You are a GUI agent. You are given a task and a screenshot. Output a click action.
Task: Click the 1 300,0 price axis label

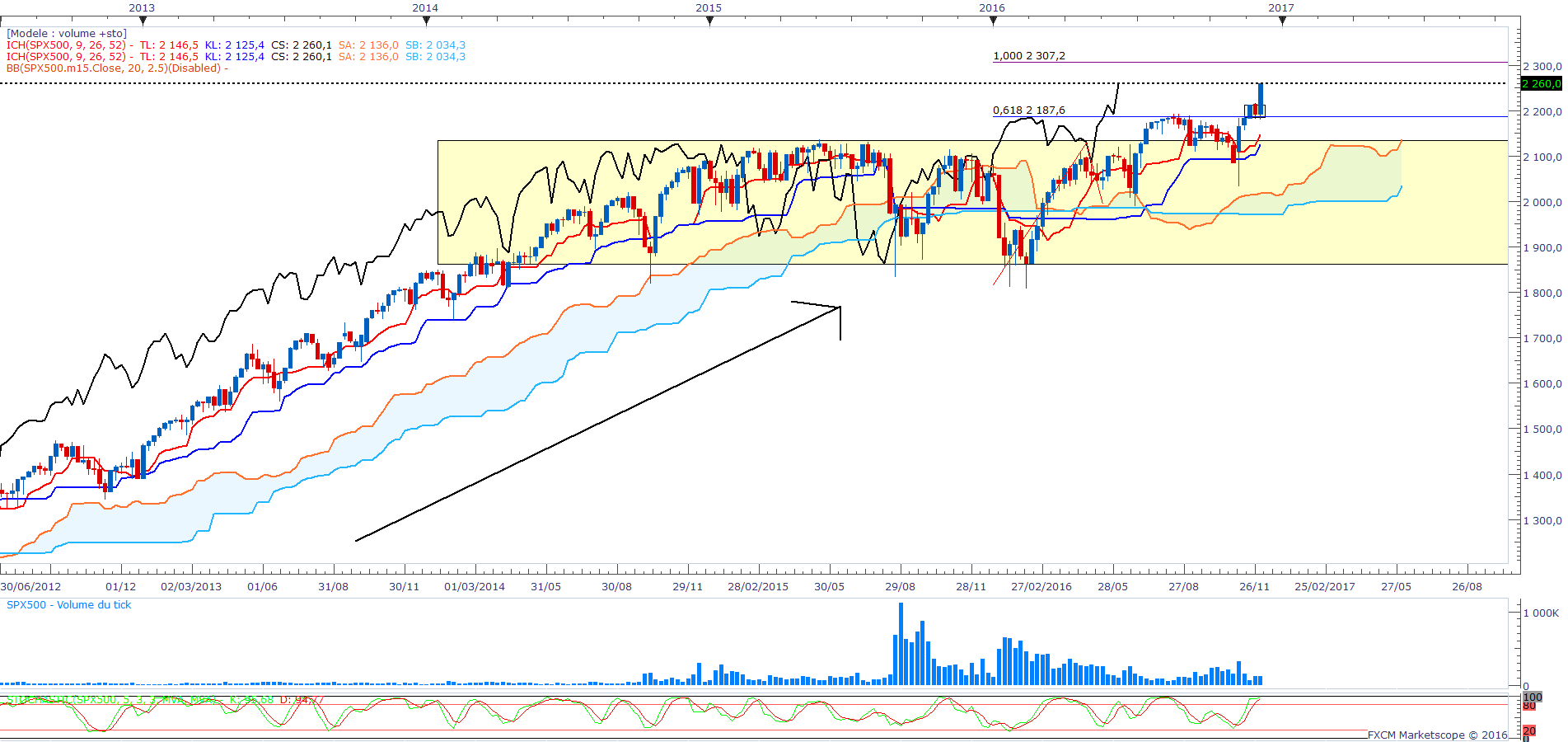click(1542, 521)
